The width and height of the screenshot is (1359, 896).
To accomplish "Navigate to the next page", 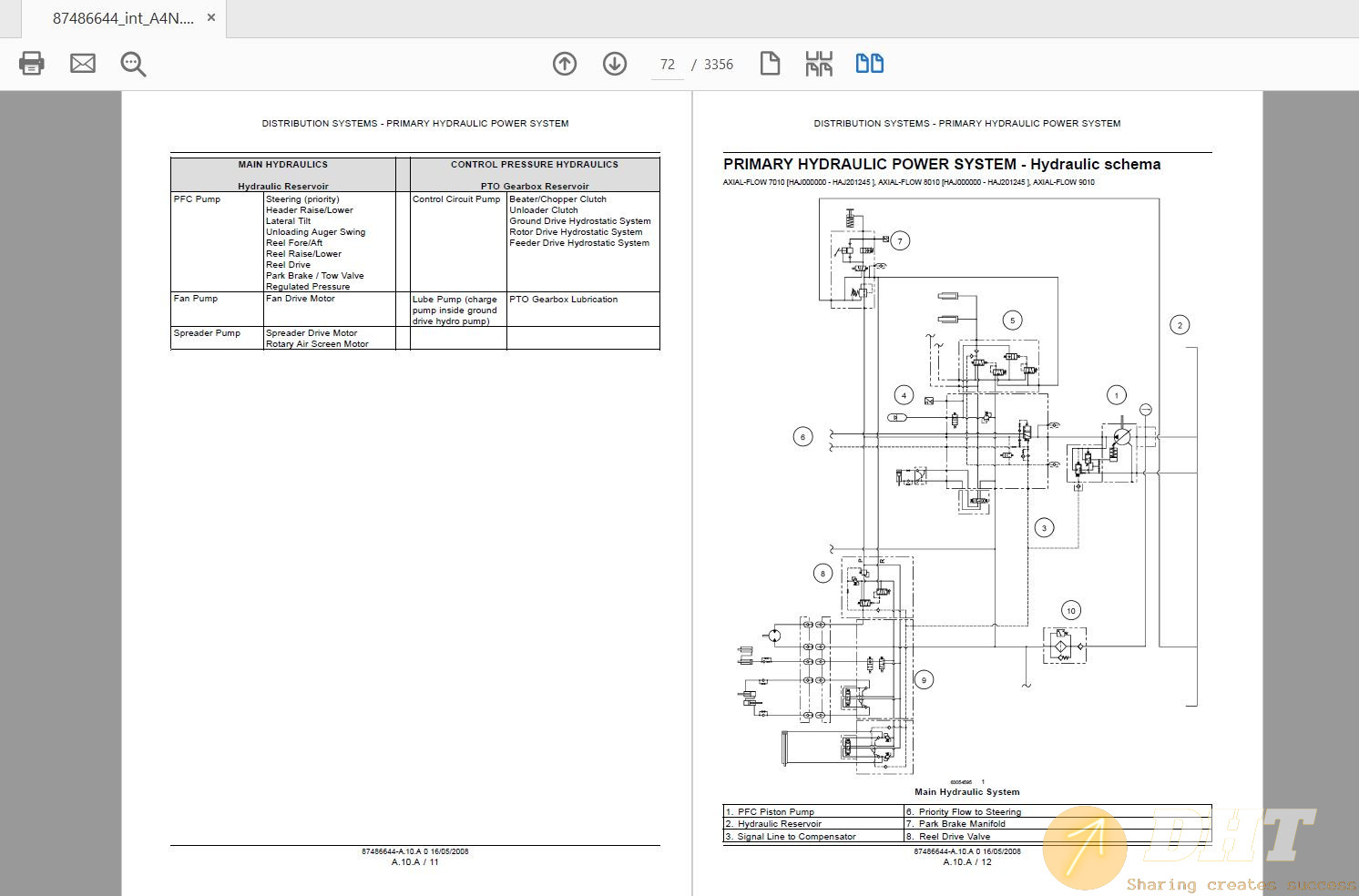I will tap(615, 64).
